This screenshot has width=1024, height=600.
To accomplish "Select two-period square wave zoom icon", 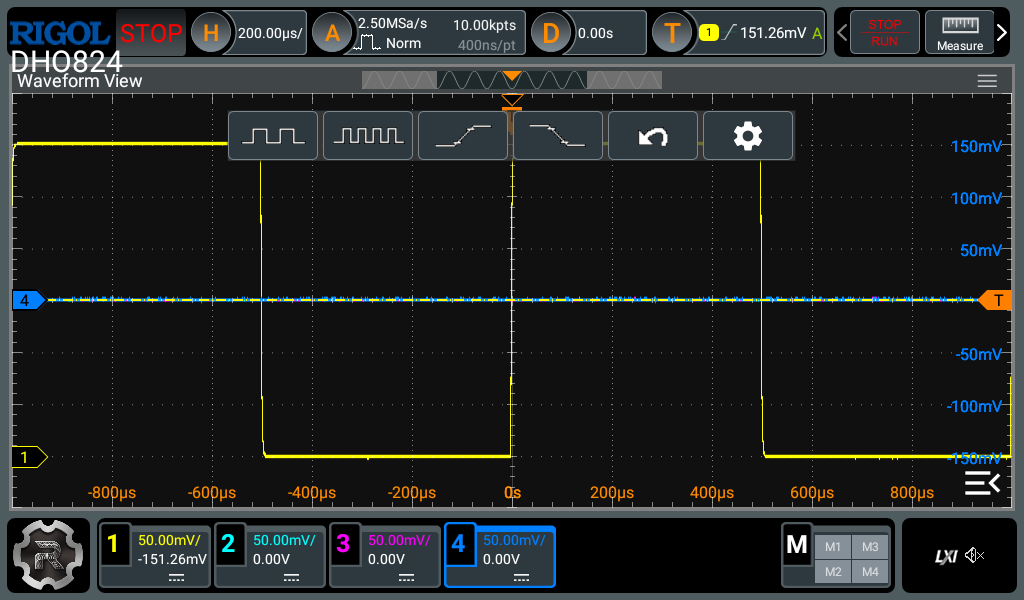I will tap(273, 136).
